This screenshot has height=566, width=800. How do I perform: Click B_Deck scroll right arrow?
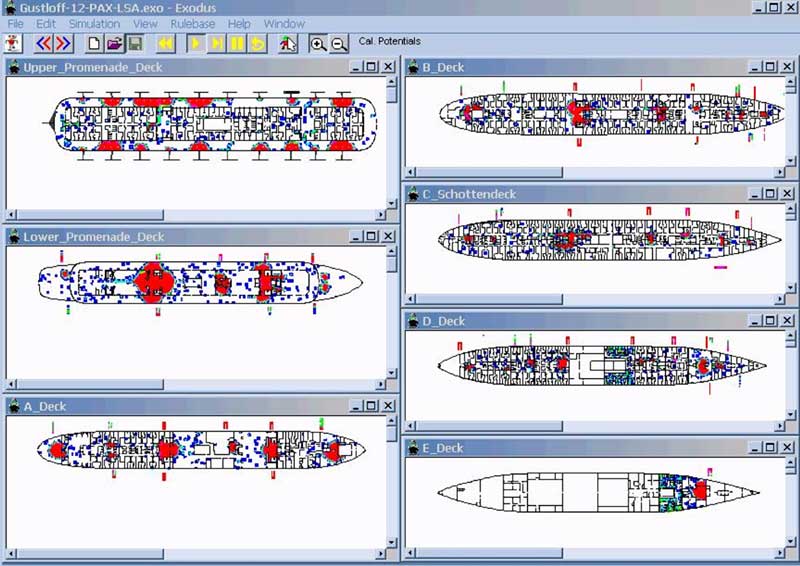point(780,173)
